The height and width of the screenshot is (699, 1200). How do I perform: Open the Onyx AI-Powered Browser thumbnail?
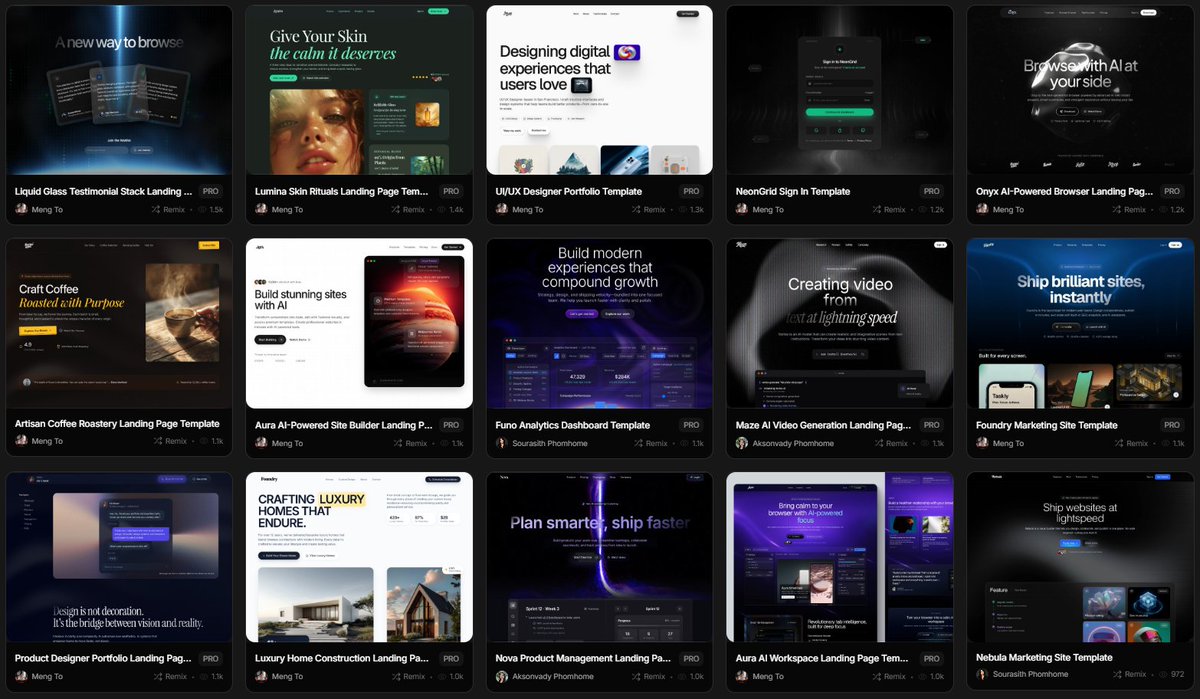pyautogui.click(x=1080, y=90)
